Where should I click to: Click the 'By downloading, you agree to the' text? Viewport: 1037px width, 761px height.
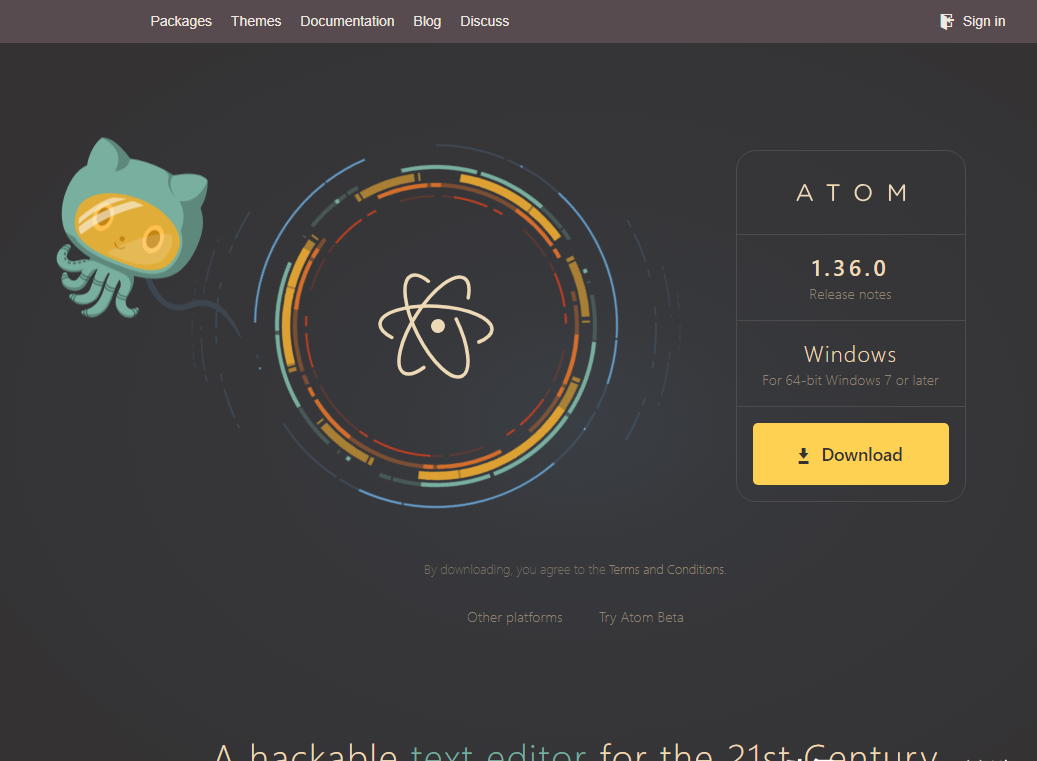pyautogui.click(x=515, y=569)
